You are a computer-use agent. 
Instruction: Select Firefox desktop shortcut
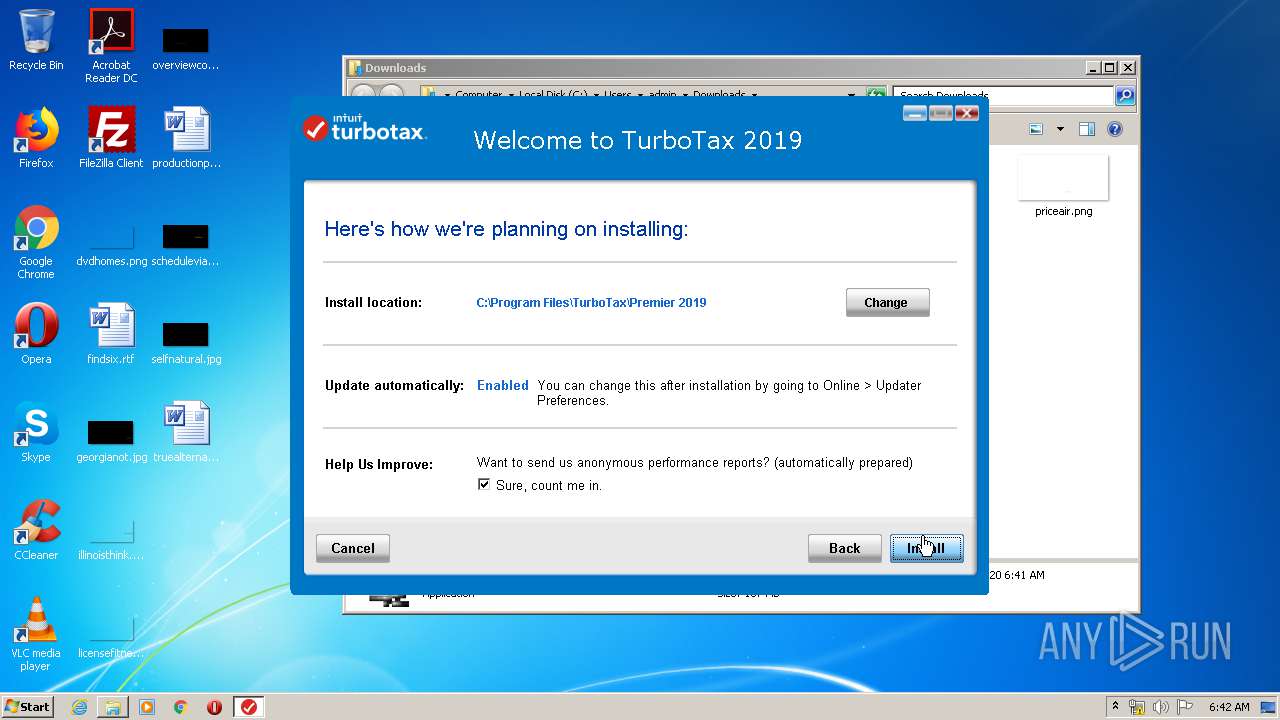(36, 138)
